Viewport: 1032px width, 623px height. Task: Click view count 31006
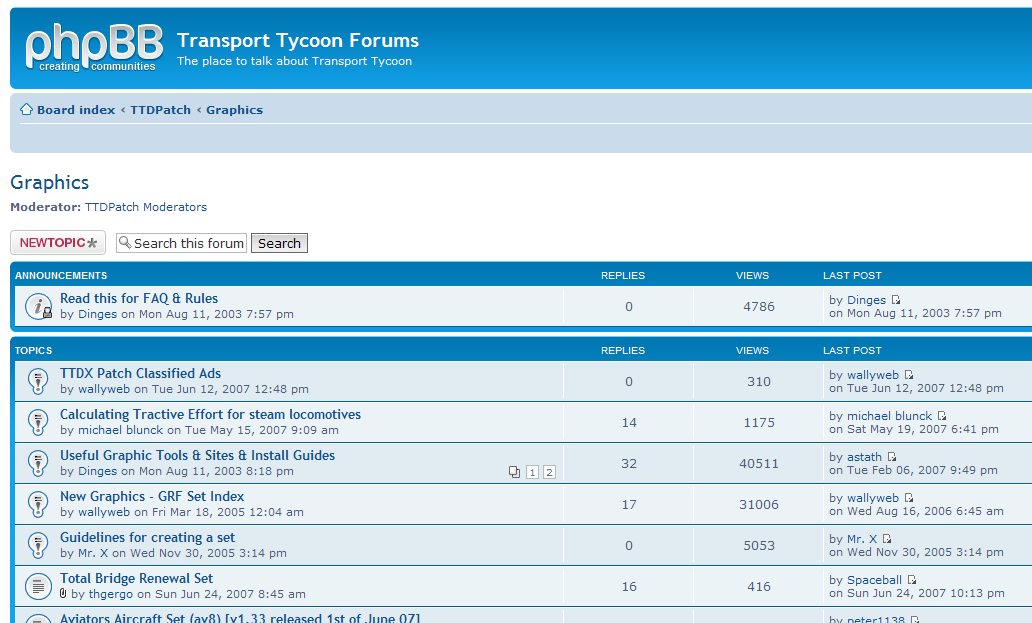click(759, 504)
